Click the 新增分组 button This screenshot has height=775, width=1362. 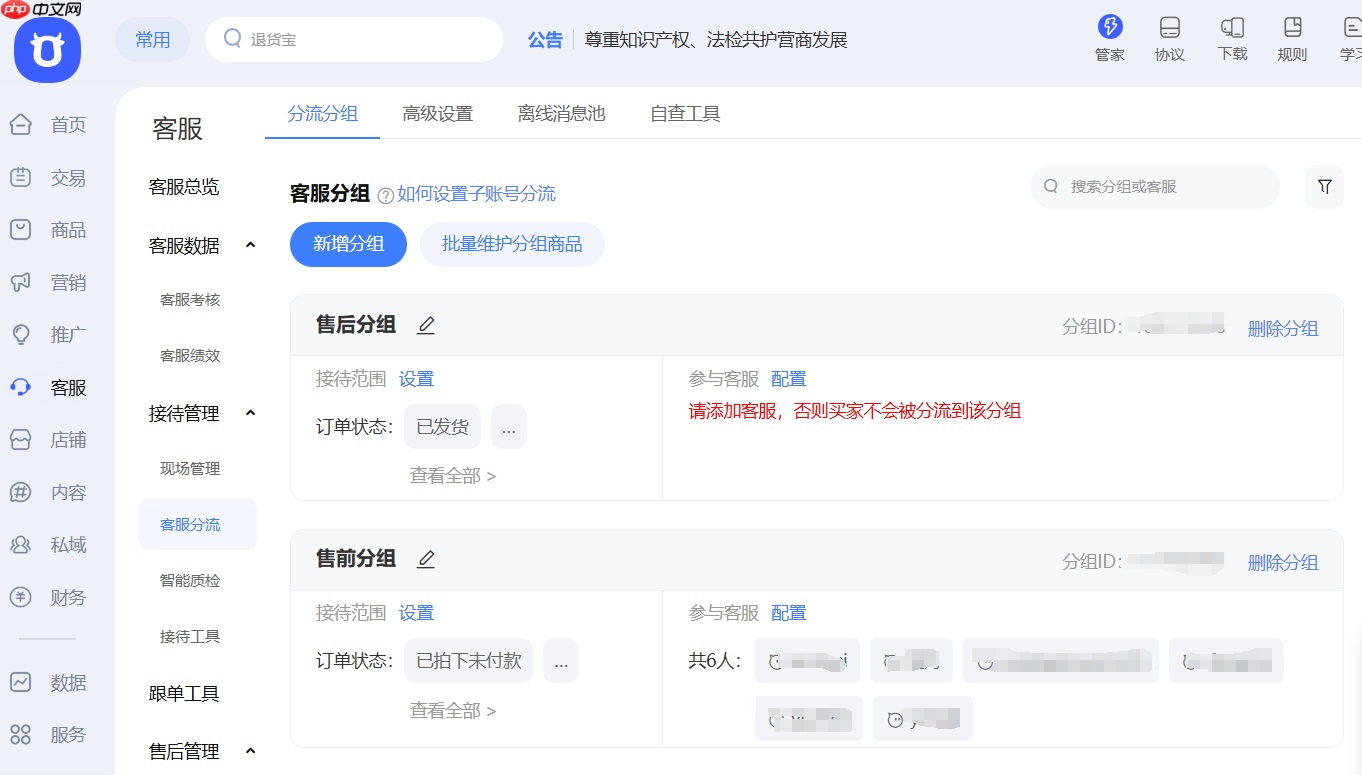[x=348, y=244]
